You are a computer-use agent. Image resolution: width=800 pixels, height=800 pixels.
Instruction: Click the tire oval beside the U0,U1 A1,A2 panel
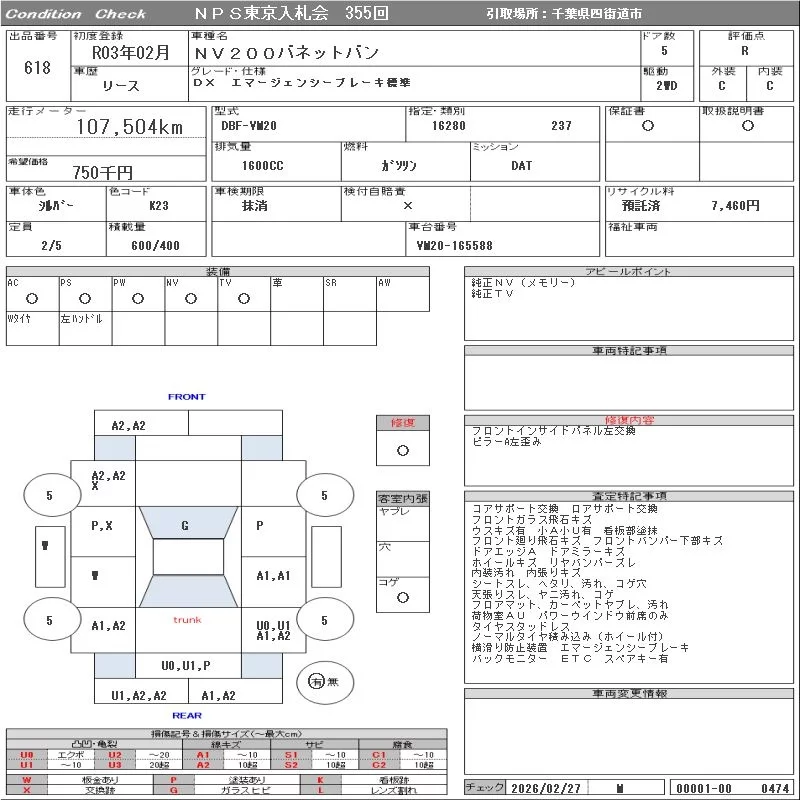tap(324, 621)
